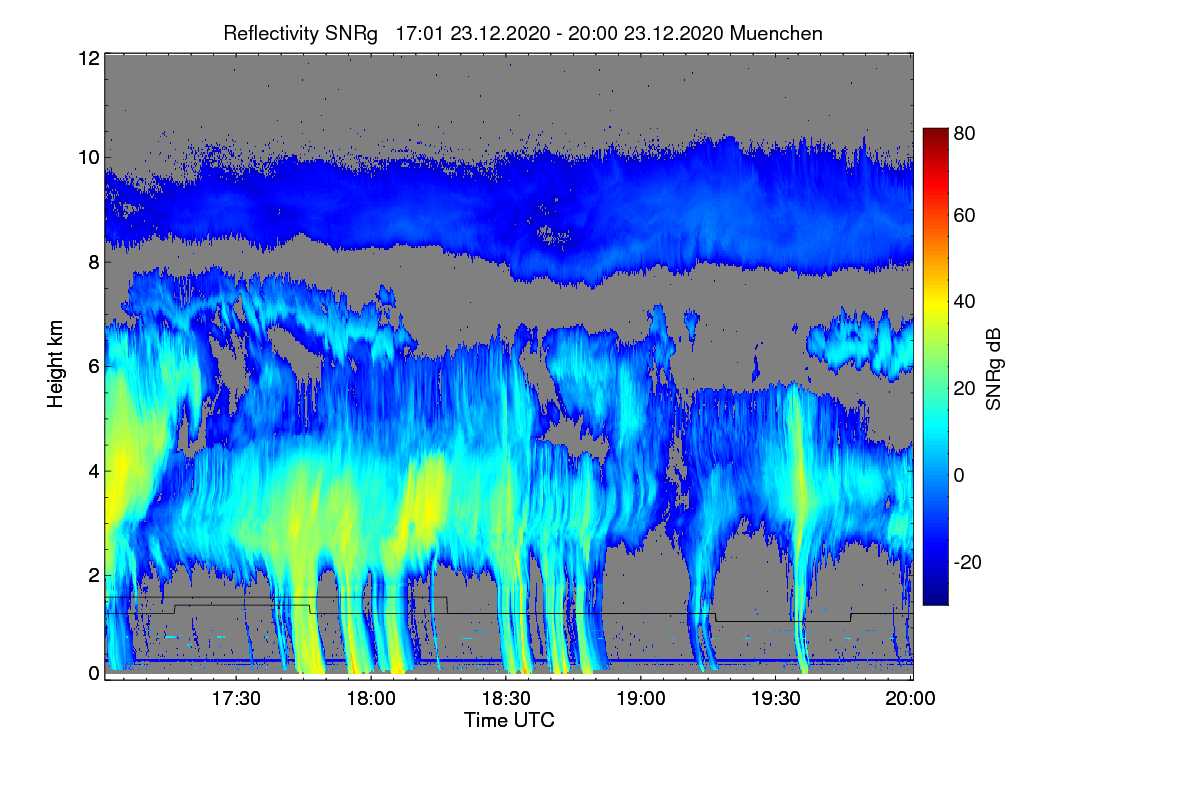Click the 10 km height tick label
The width and height of the screenshot is (1200, 800).
coord(88,157)
